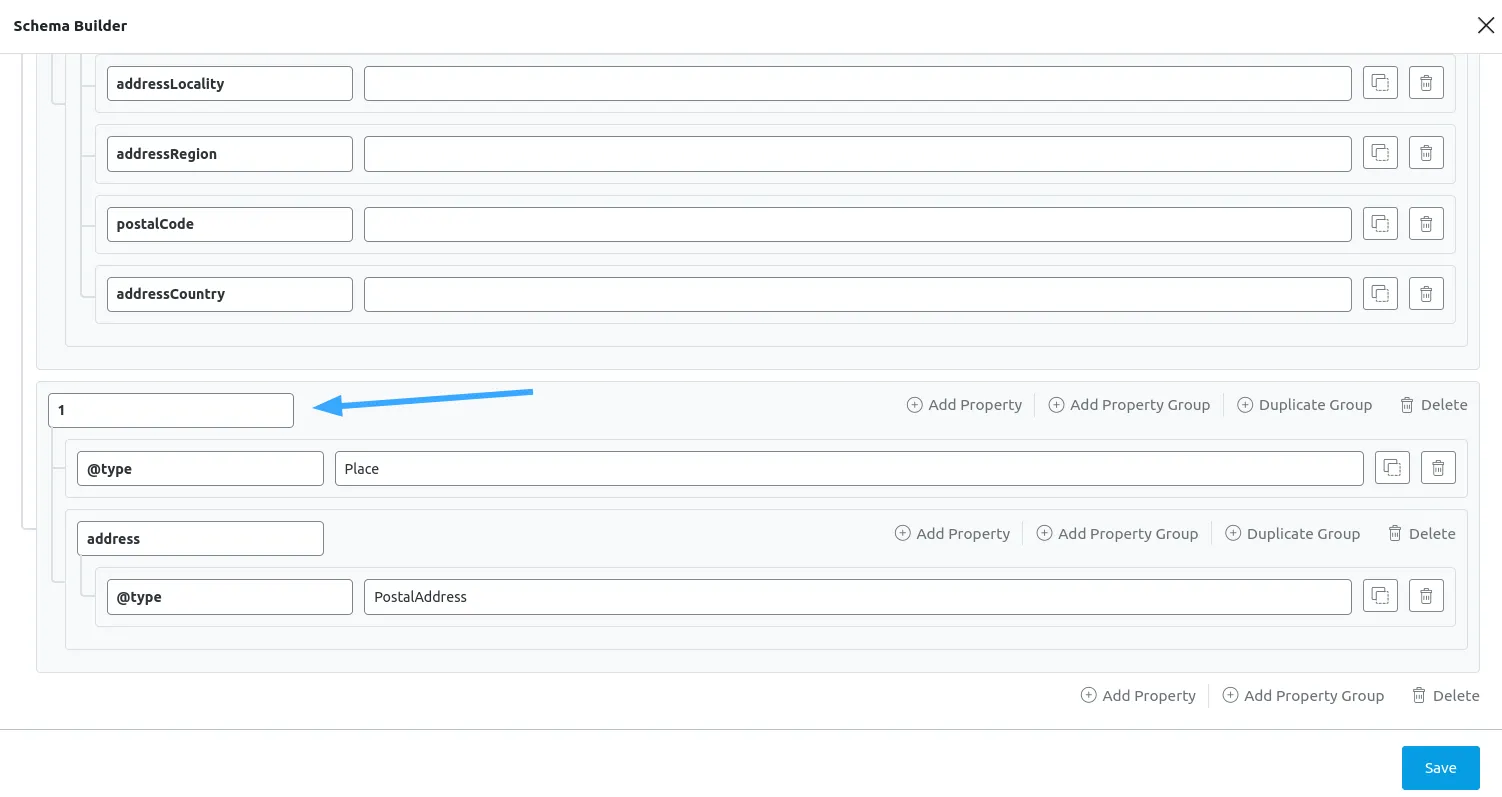Delete the PostalAddress @type row
Screen dimensions: 1502x797
pyautogui.click(x=1426, y=596)
